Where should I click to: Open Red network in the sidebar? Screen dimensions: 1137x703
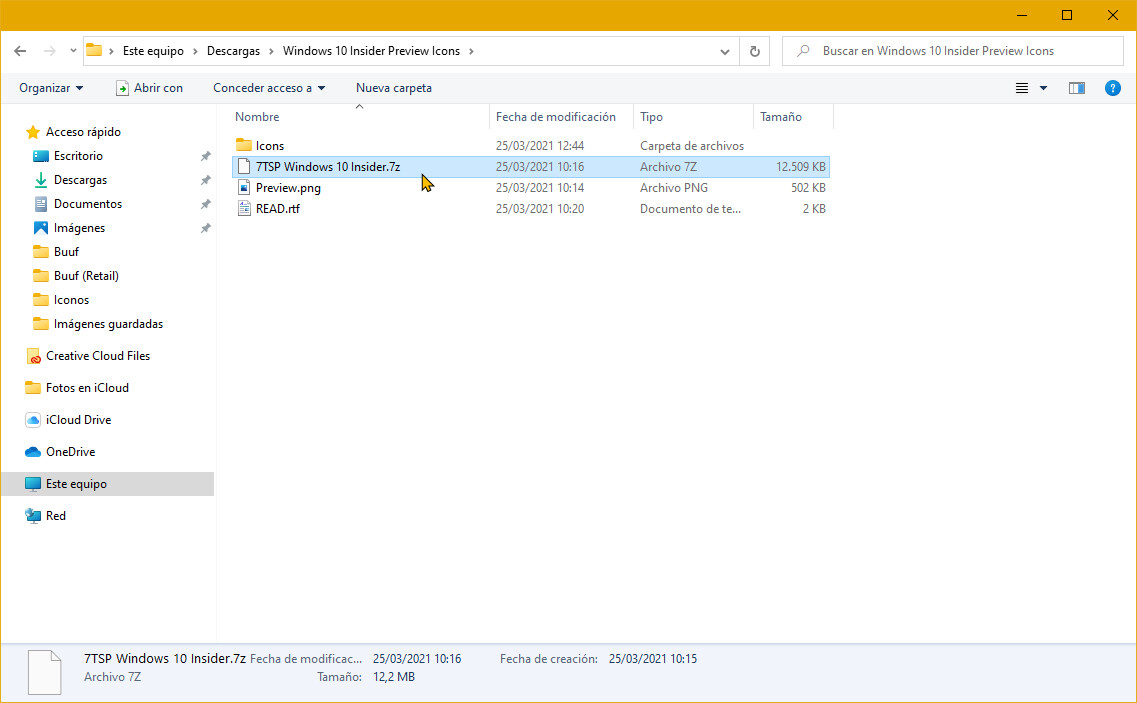[x=56, y=516]
